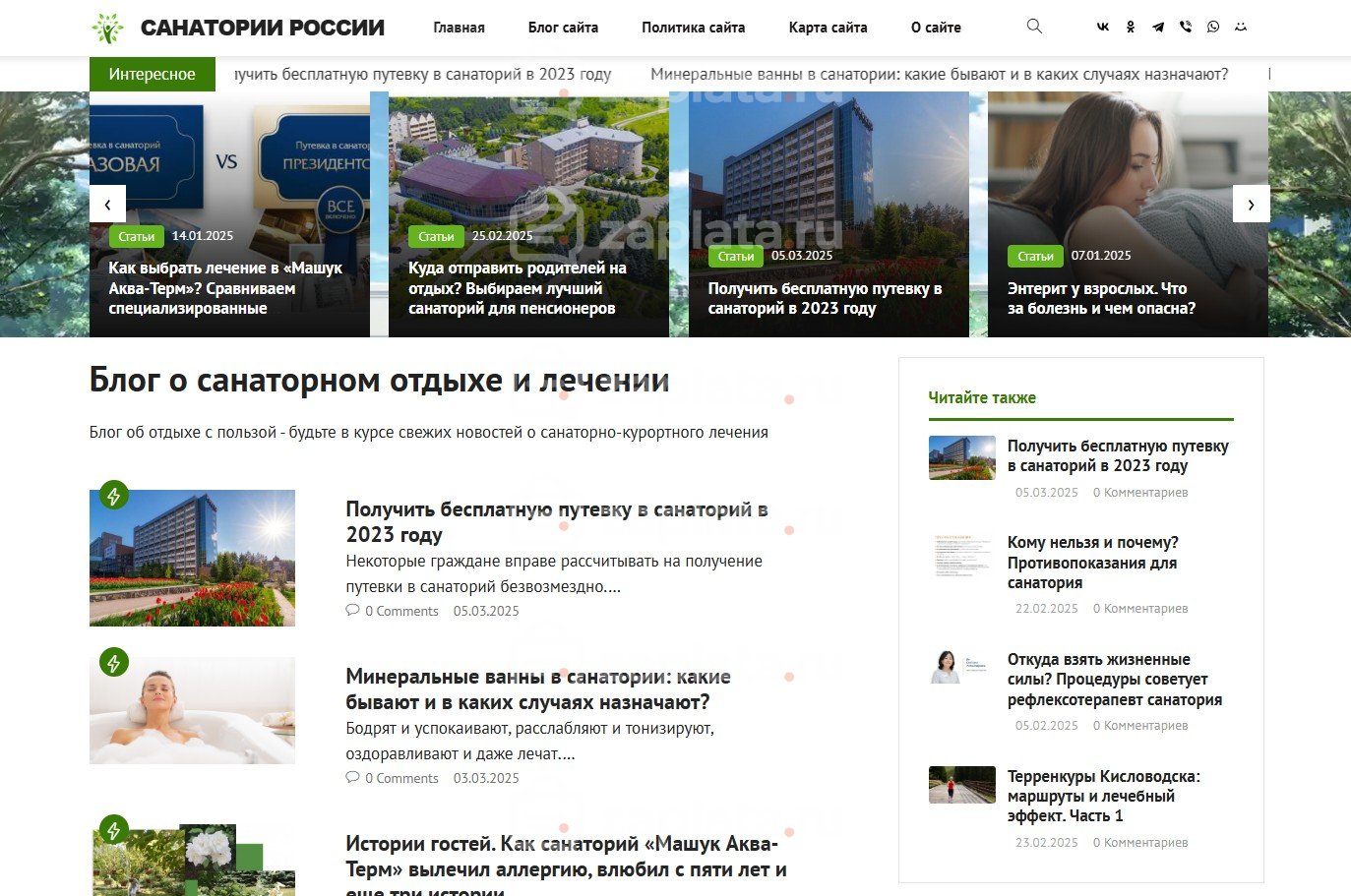Click 0 Комментариев next to sidebar 05.03.2025
Image resolution: width=1351 pixels, height=896 pixels.
point(1140,493)
